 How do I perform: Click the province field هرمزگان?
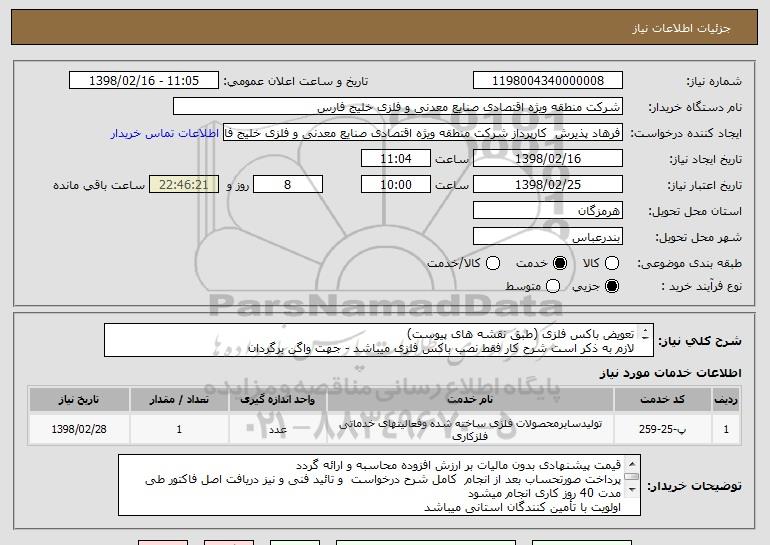[x=548, y=211]
